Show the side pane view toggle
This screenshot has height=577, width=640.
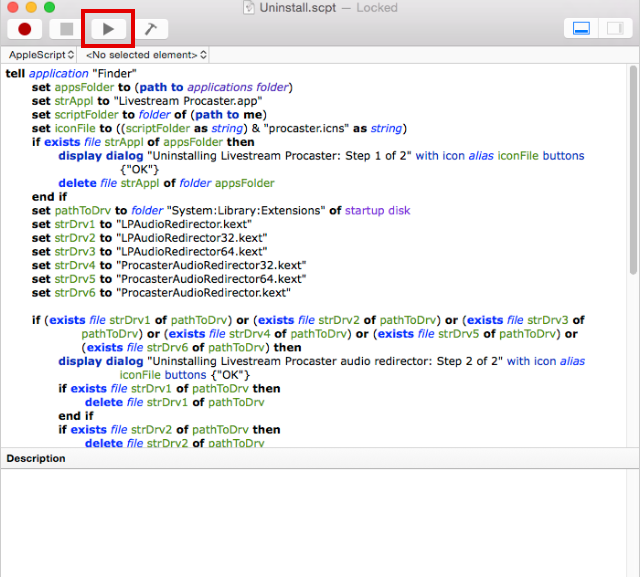click(x=615, y=29)
